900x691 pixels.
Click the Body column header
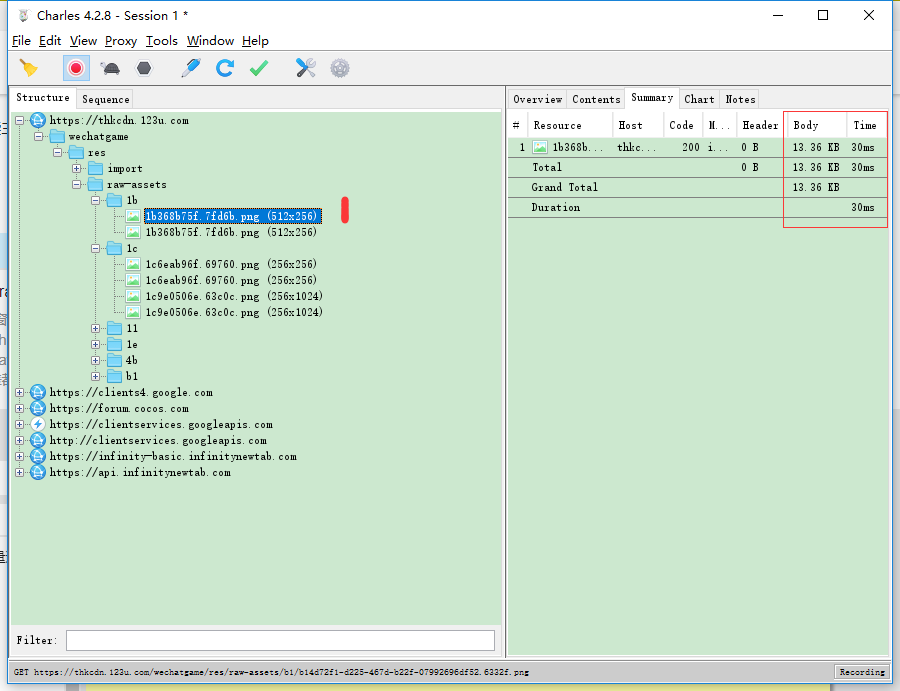tap(806, 125)
